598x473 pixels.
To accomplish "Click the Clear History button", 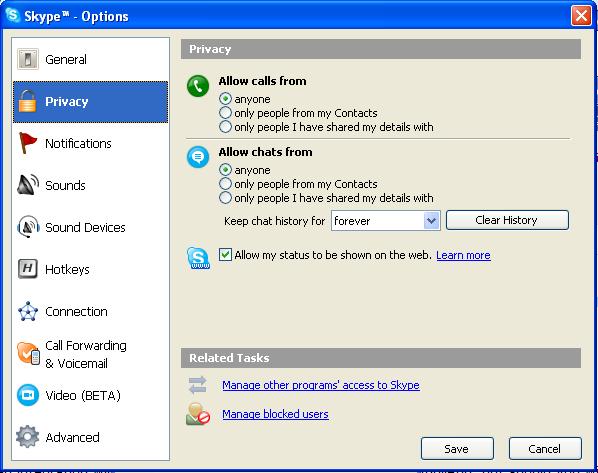I will point(507,220).
